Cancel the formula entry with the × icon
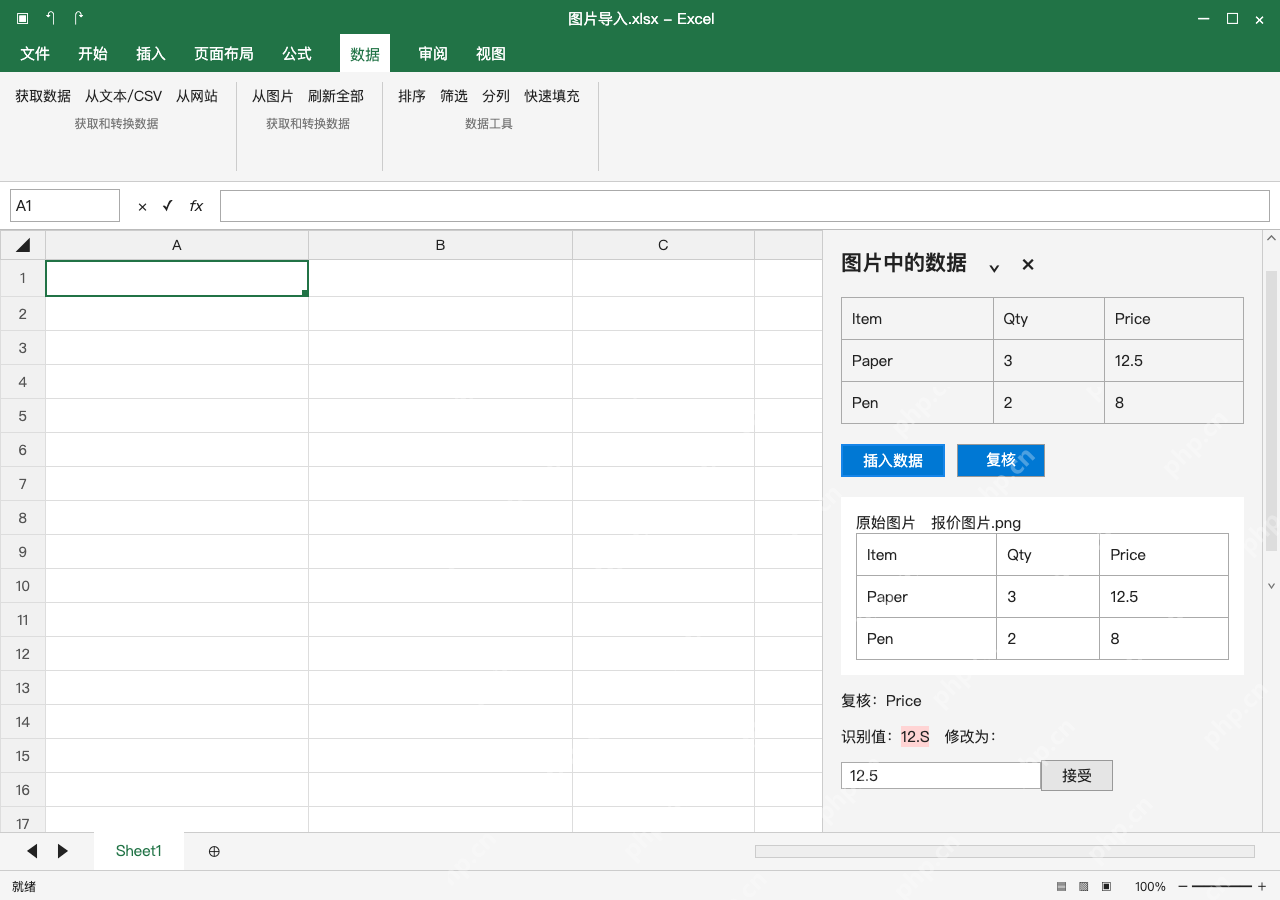This screenshot has height=900, width=1280. [x=142, y=206]
